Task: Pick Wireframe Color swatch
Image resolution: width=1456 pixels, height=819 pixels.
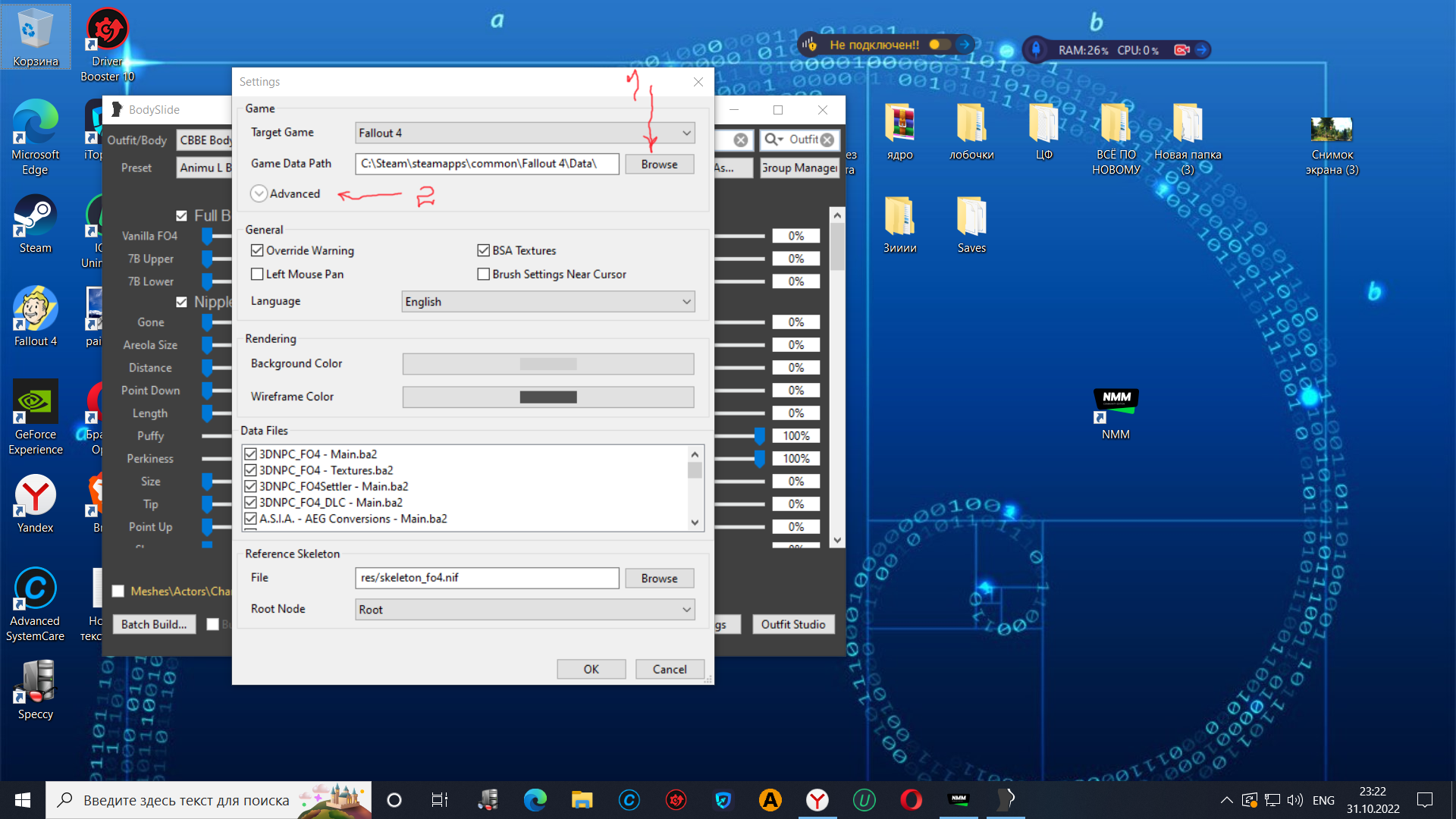Action: point(548,397)
